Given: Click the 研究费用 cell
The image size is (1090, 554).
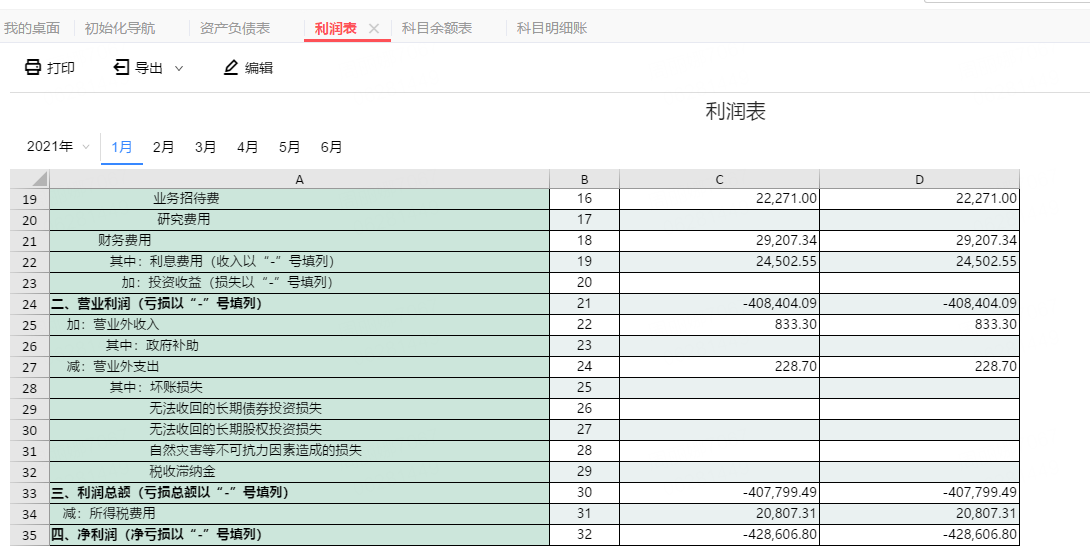Looking at the screenshot, I should coord(300,220).
